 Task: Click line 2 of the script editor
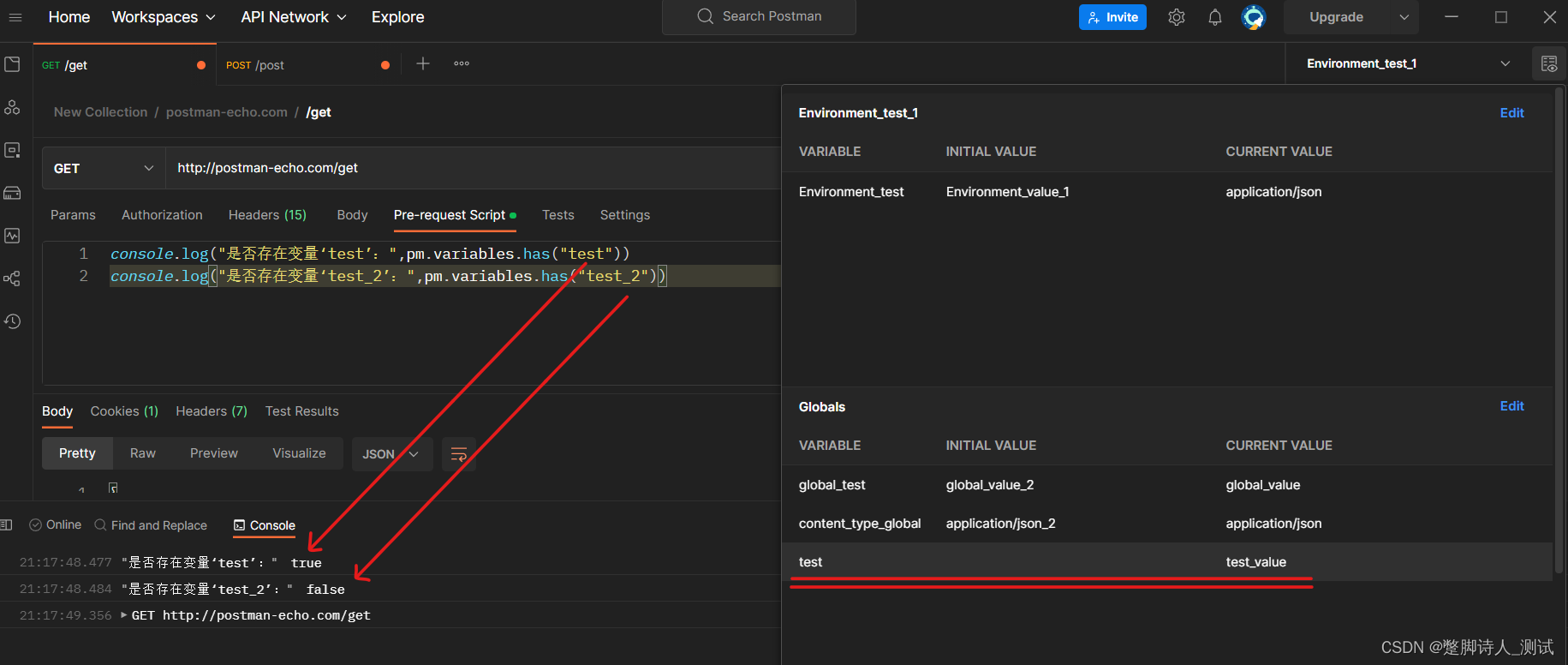[444, 276]
